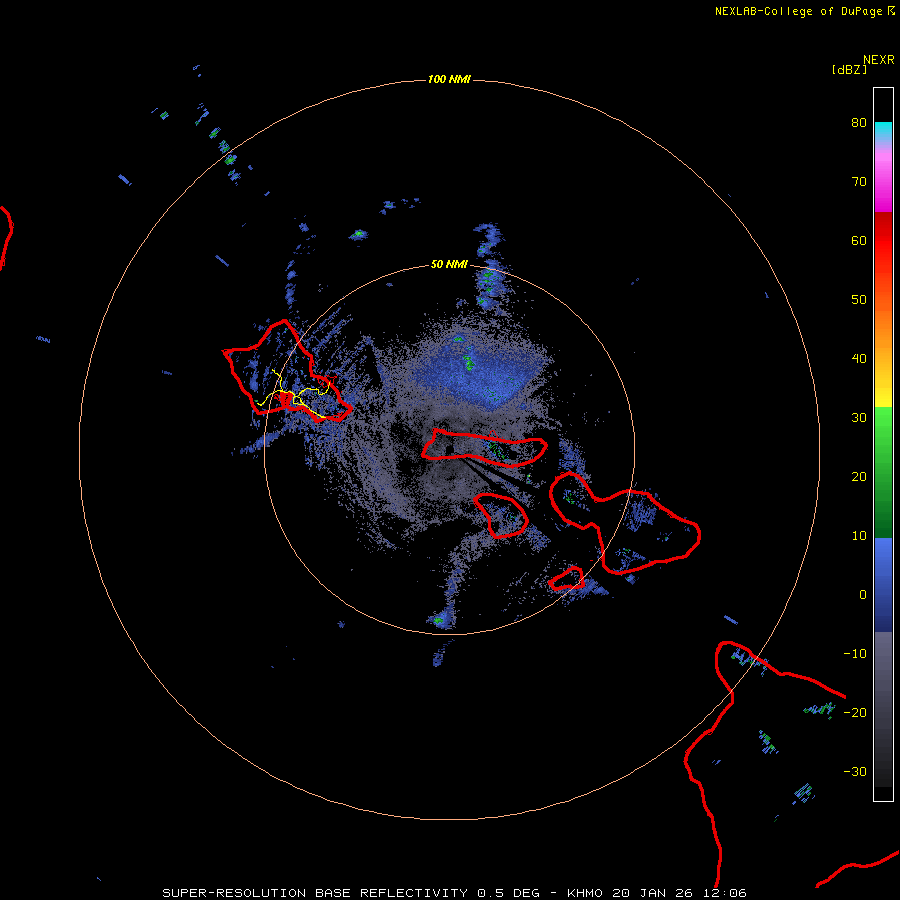The image size is (900, 900).
Task: Click the cyan band of the color bar
Action: pos(883,129)
